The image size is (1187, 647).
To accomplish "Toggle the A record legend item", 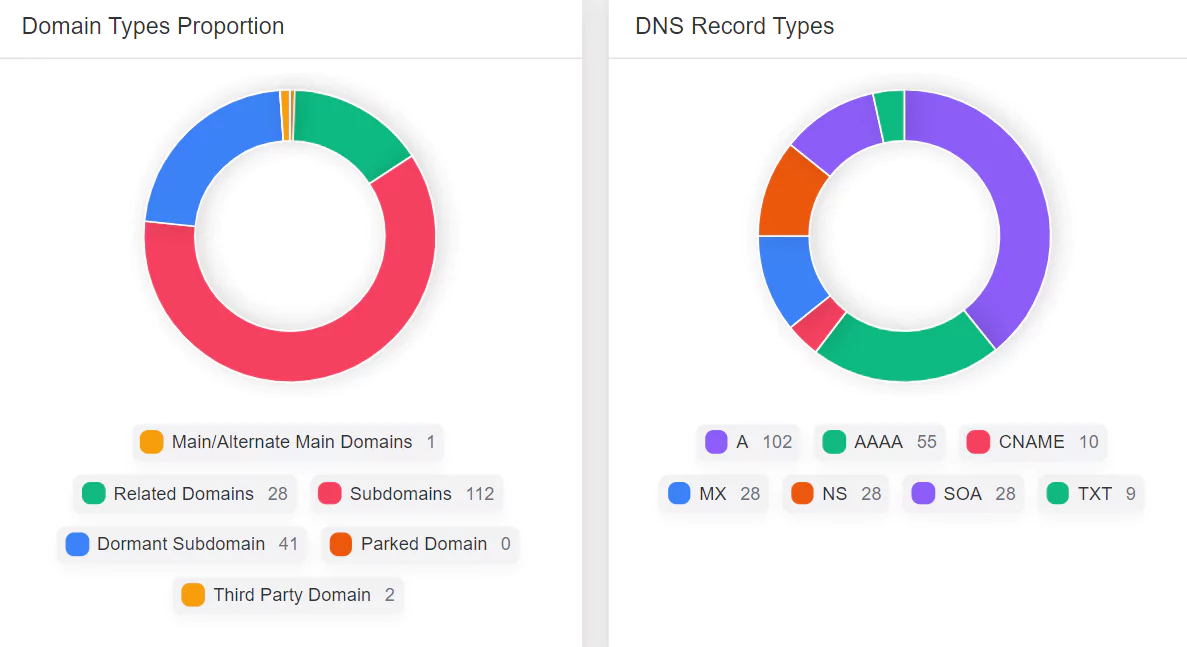I will click(x=748, y=442).
